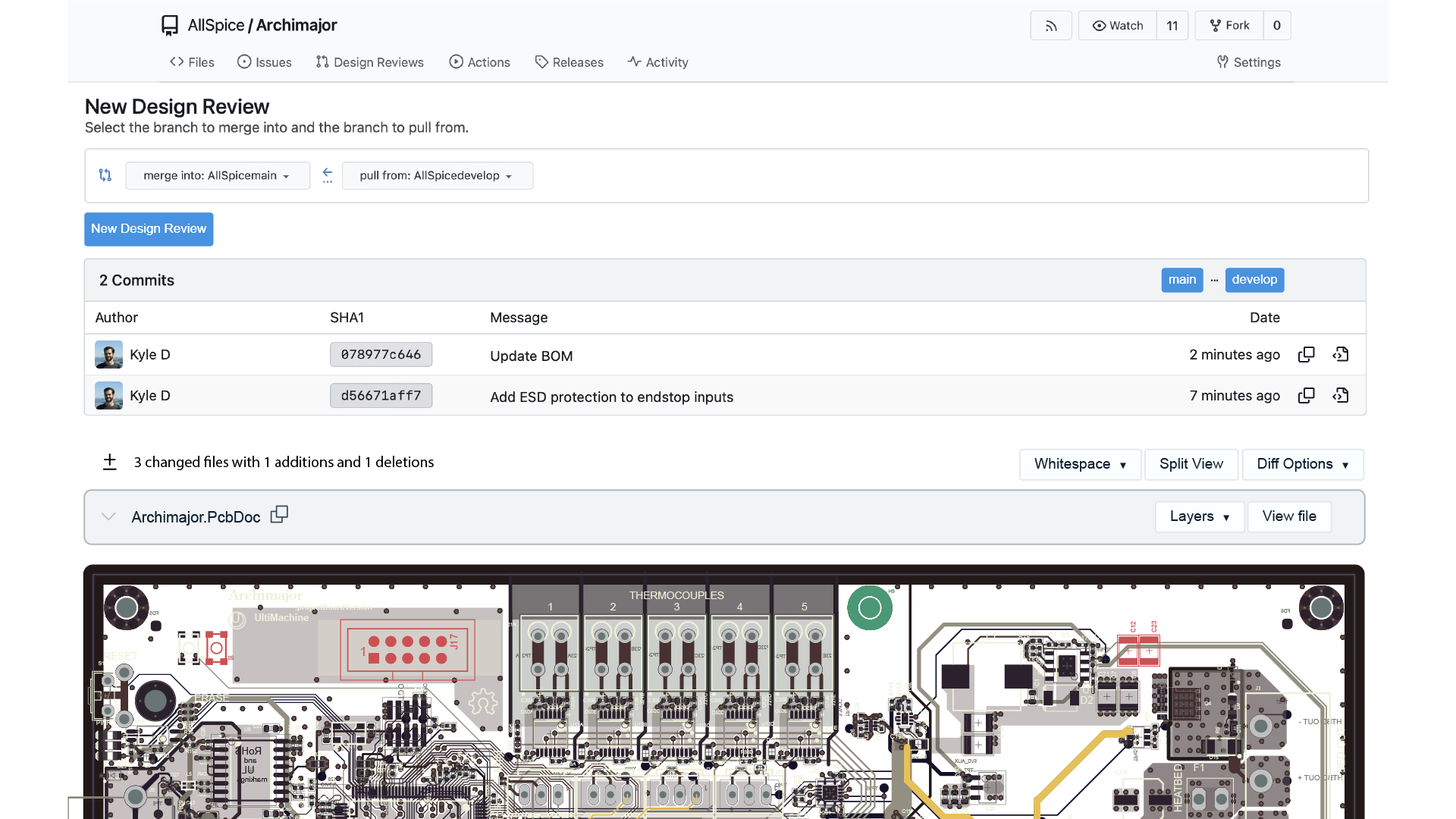Open the pull from branch dropdown
The image size is (1456, 819).
coord(437,176)
